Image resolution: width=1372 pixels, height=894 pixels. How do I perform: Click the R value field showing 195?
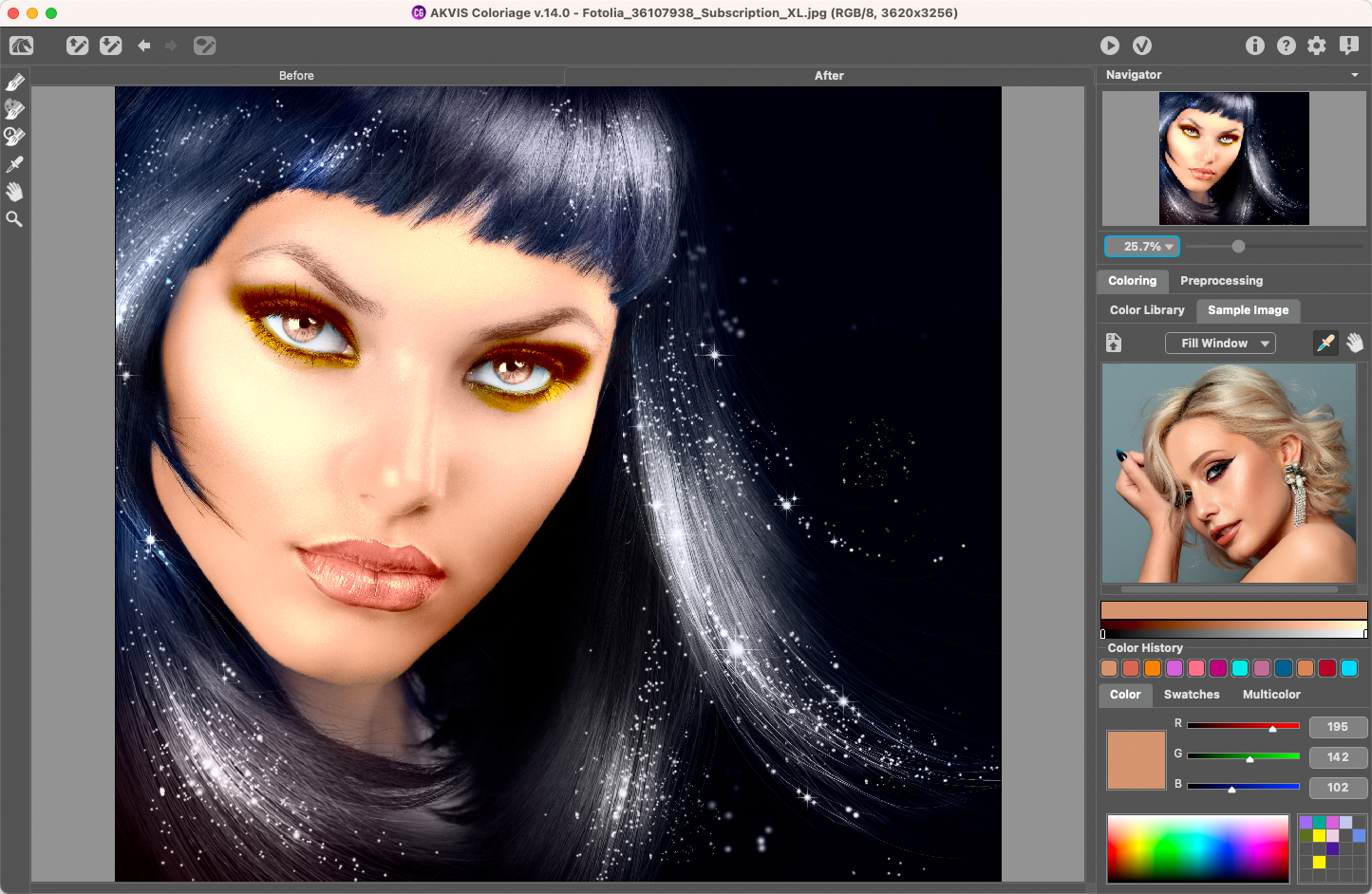point(1337,727)
